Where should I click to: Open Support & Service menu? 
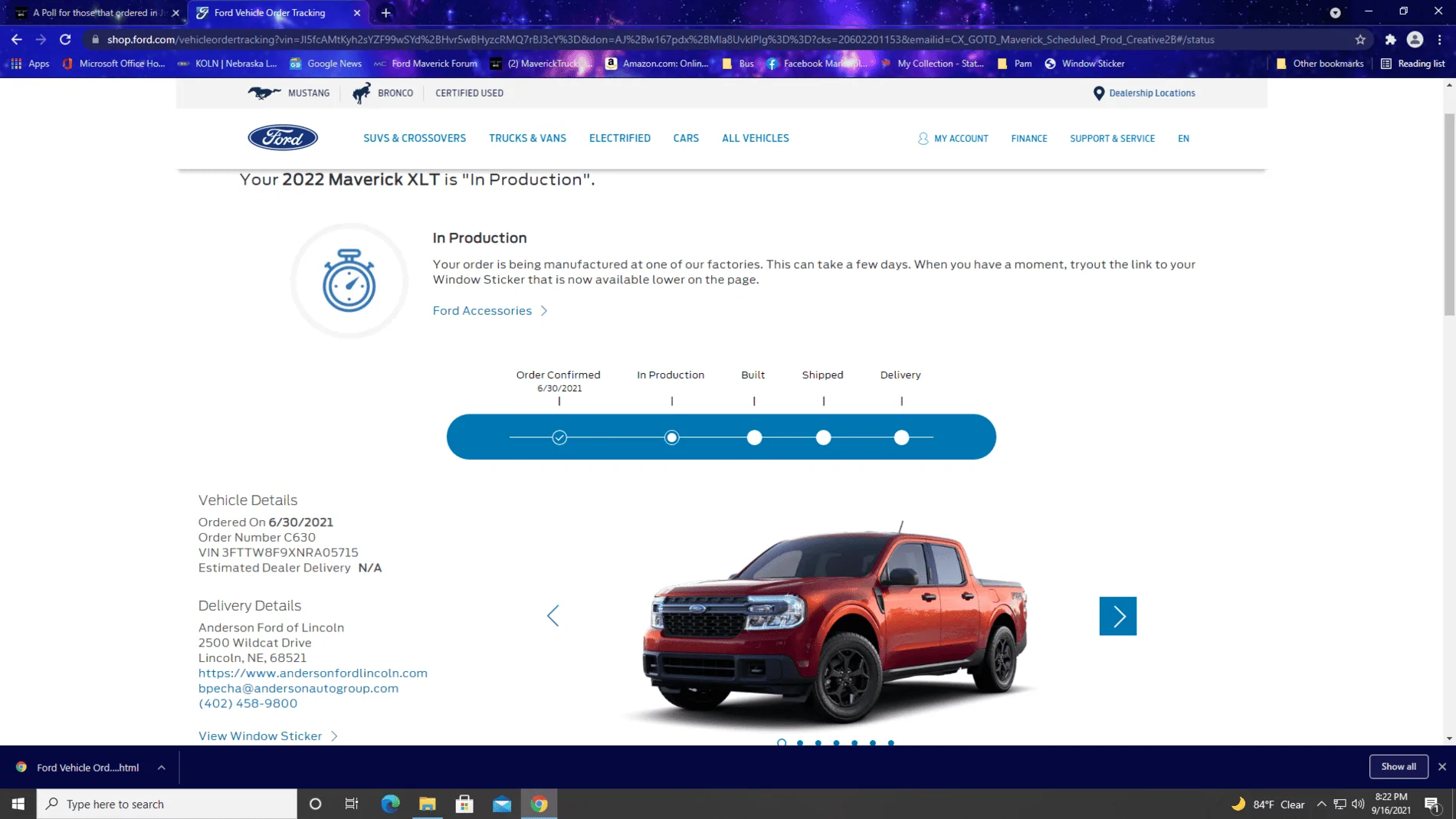pos(1112,139)
